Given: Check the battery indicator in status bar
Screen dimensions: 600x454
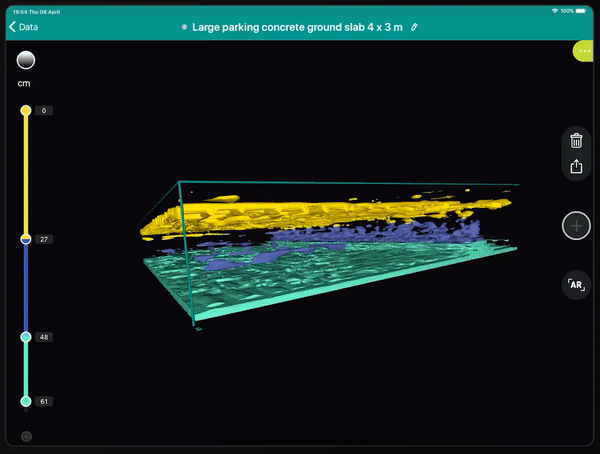Looking at the screenshot, I should pos(580,11).
